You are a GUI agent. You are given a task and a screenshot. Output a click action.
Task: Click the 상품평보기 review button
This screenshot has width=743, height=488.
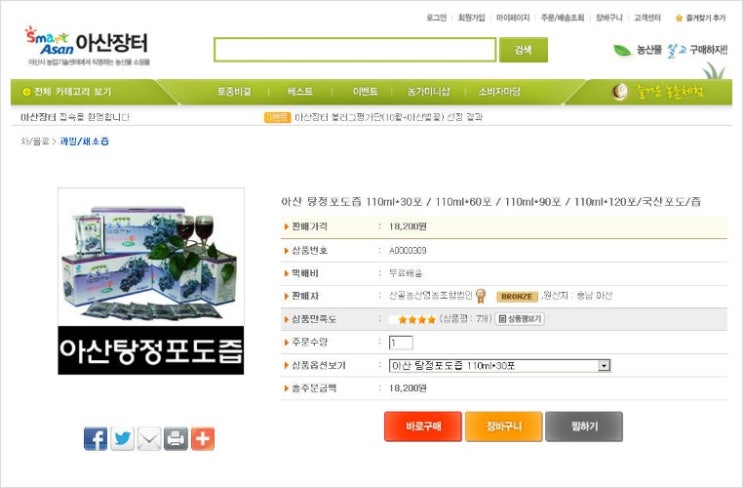[519, 319]
